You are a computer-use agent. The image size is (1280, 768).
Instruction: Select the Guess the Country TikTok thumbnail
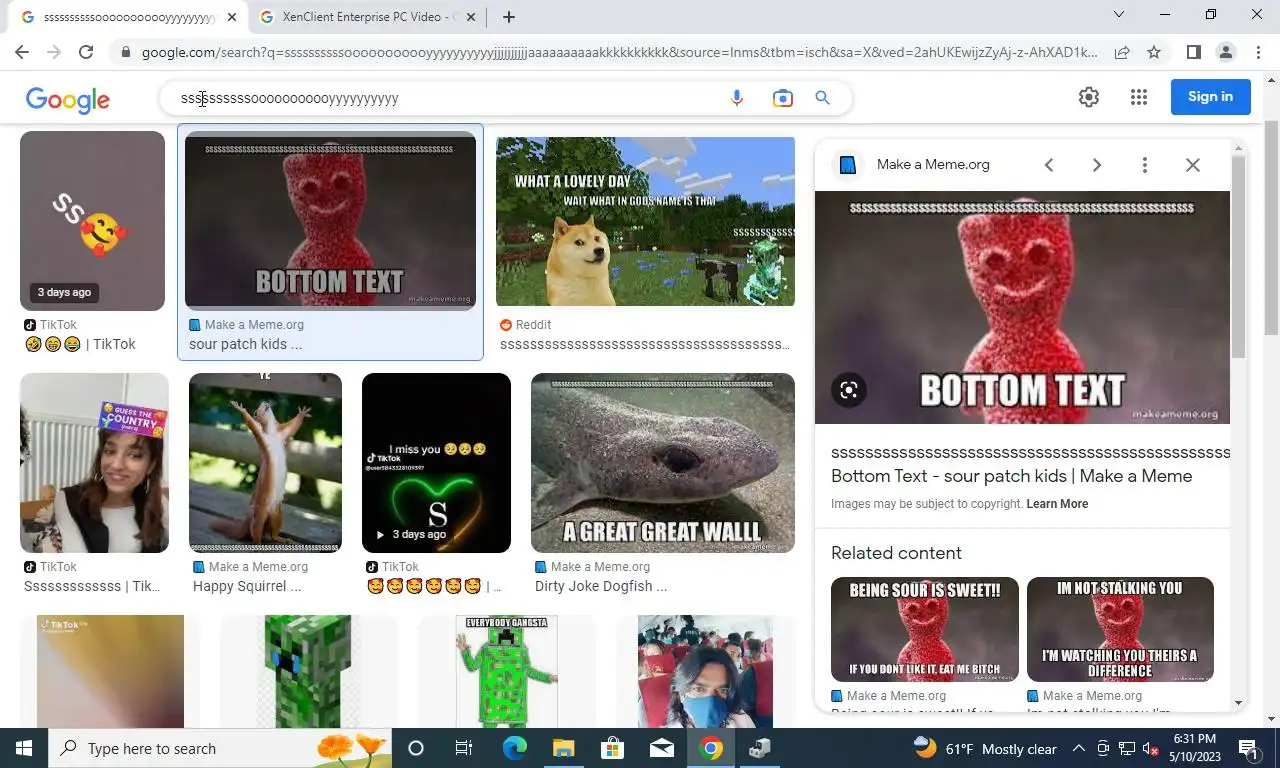point(94,463)
